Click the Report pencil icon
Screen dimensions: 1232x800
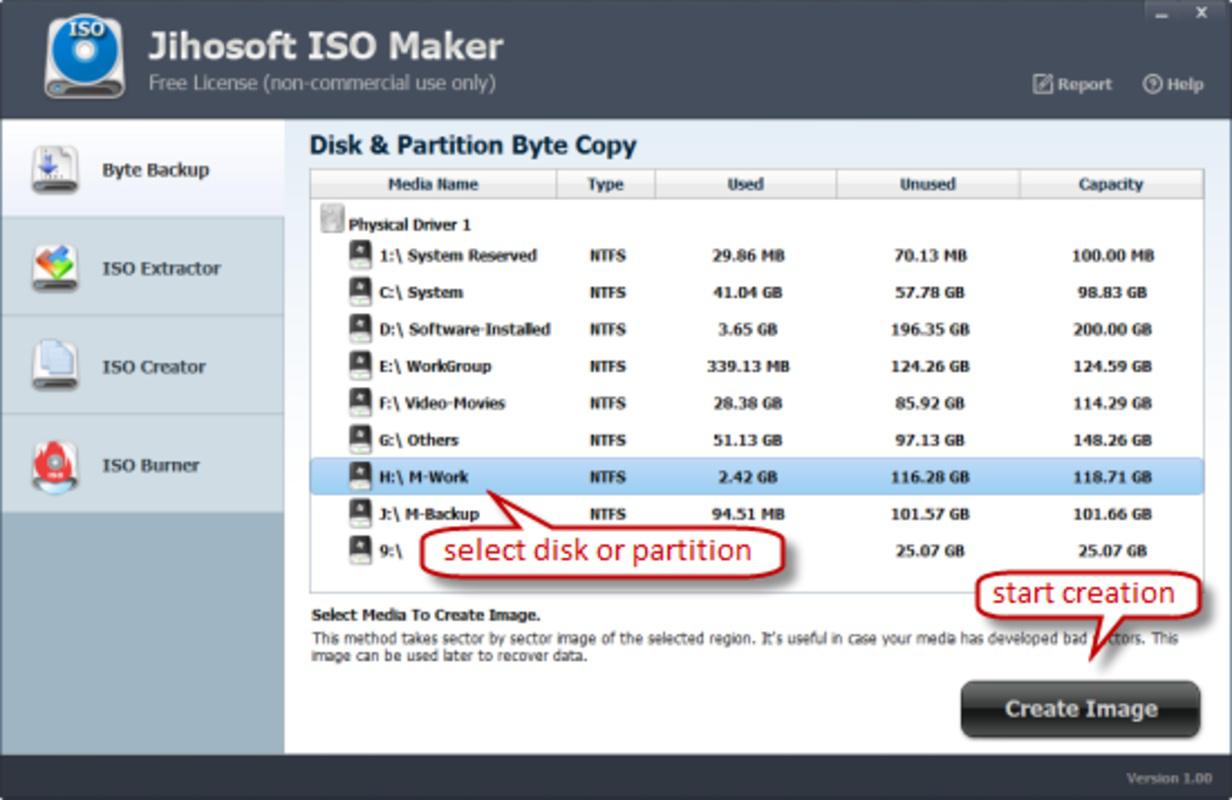pyautogui.click(x=1042, y=84)
